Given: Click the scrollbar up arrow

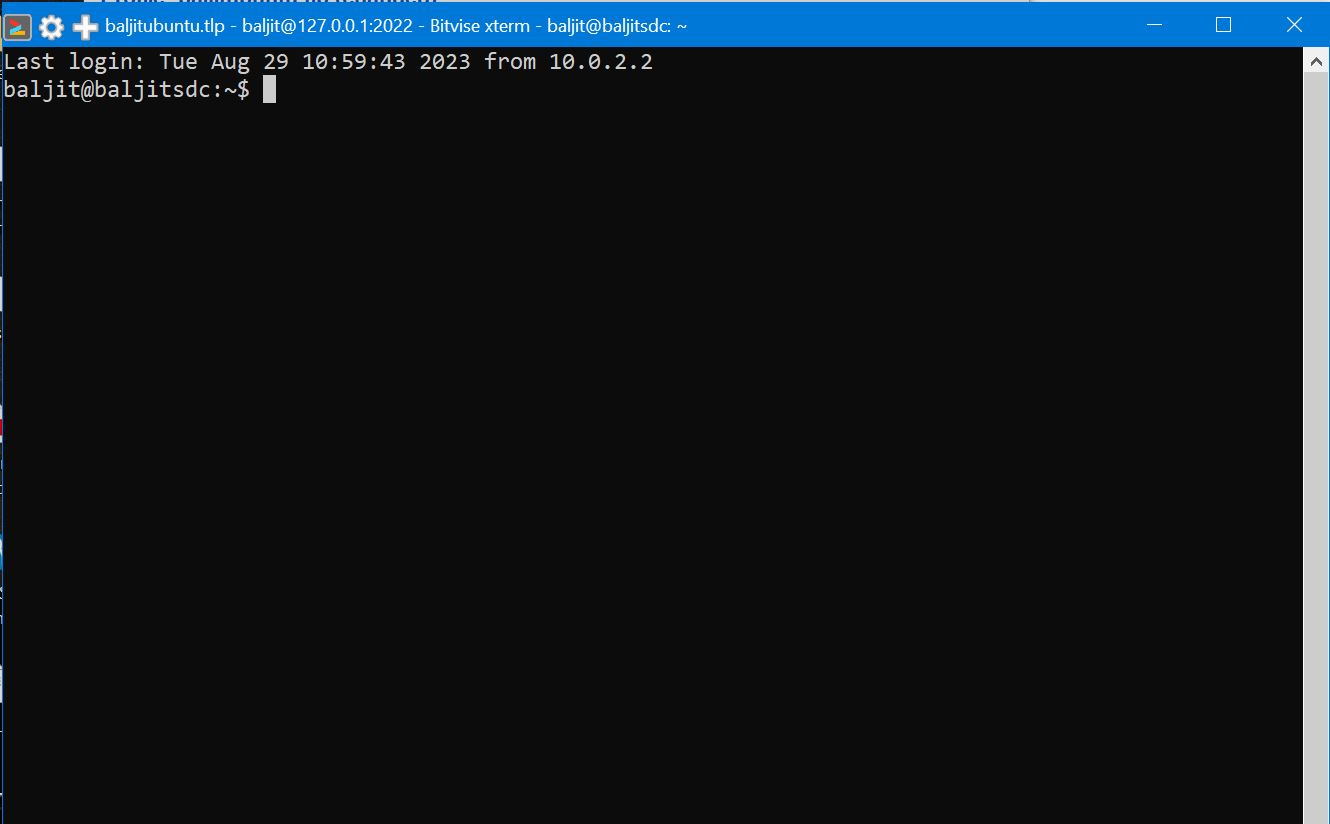Looking at the screenshot, I should pyautogui.click(x=1317, y=61).
